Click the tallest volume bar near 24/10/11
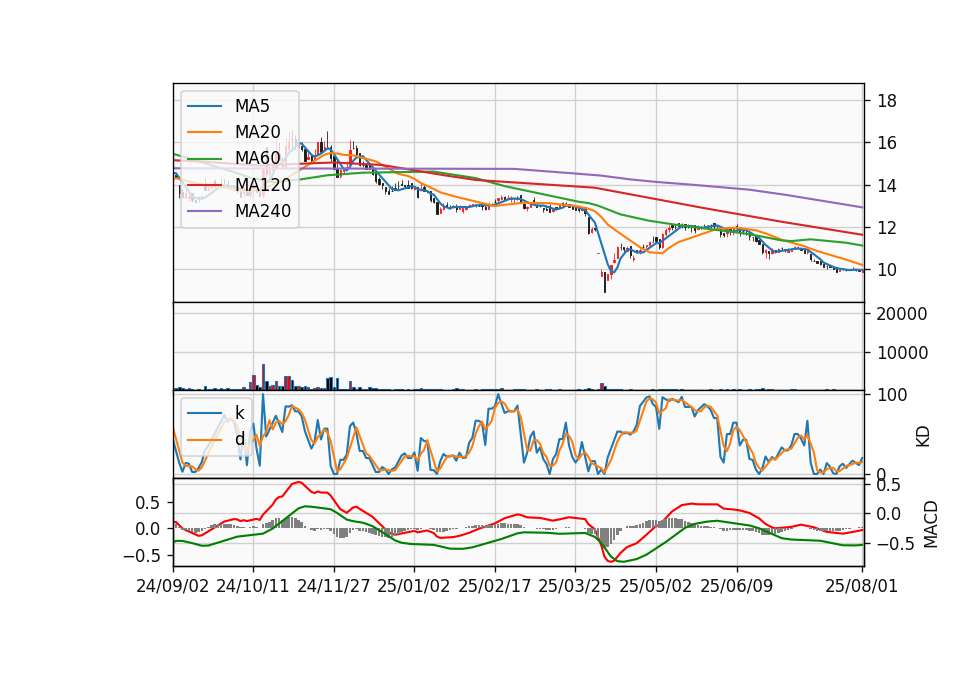Image resolution: width=960 pixels, height=690 pixels. pos(263,377)
